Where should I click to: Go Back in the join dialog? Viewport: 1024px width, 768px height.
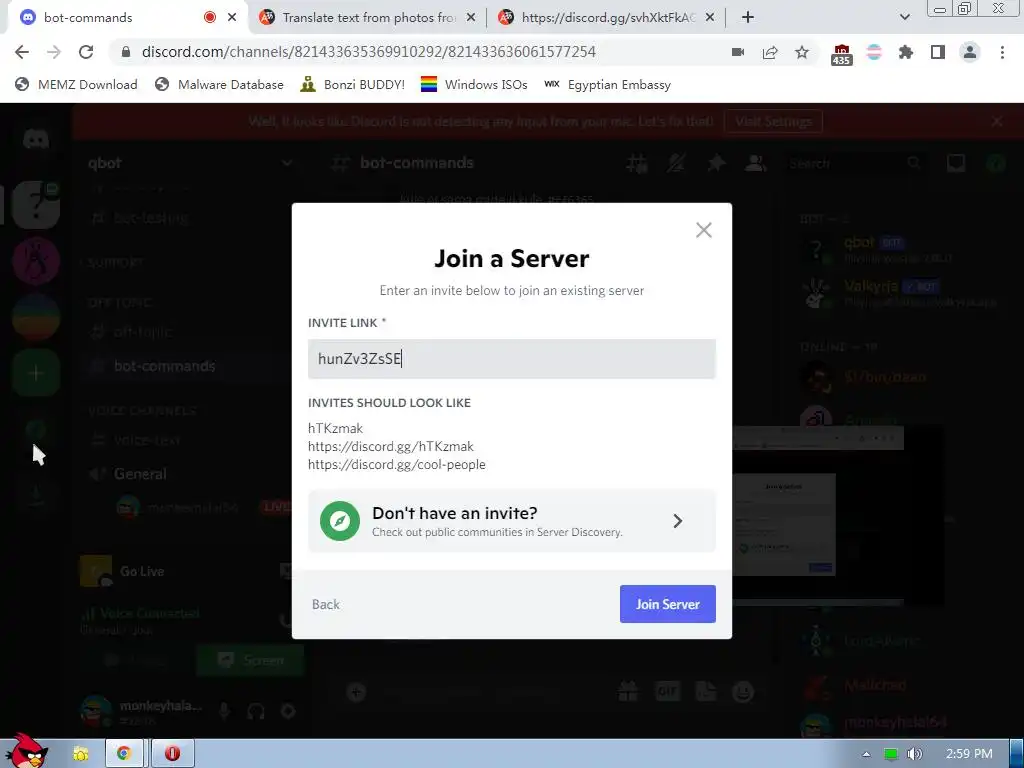(x=326, y=604)
